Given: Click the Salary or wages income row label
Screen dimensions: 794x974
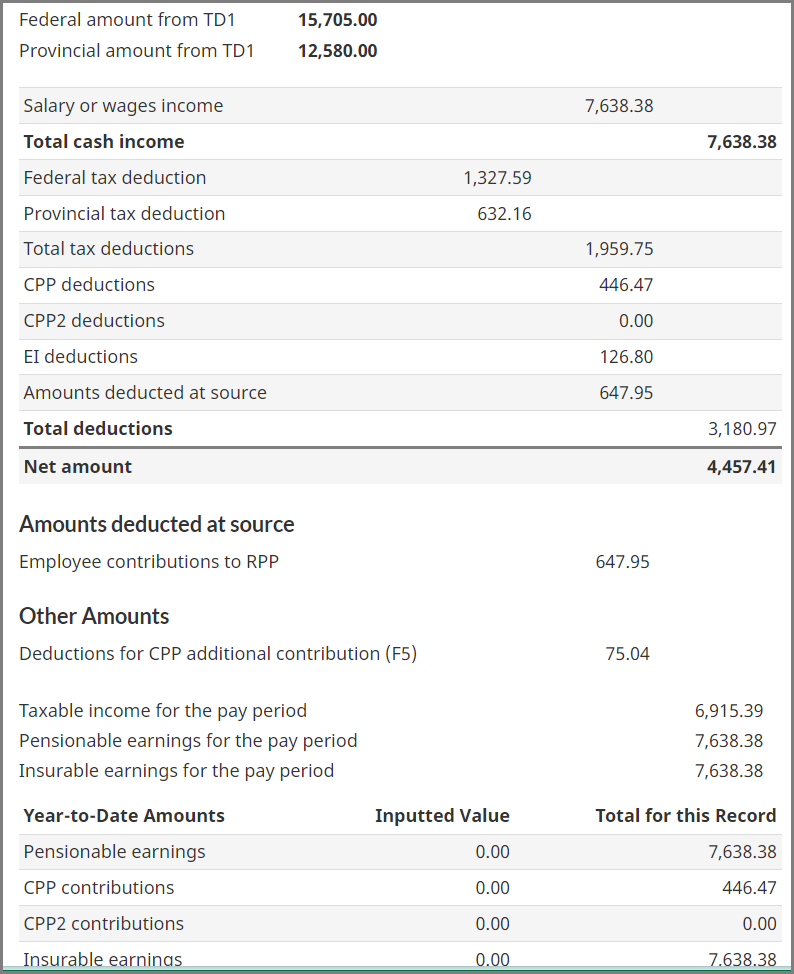Looking at the screenshot, I should coord(123,106).
